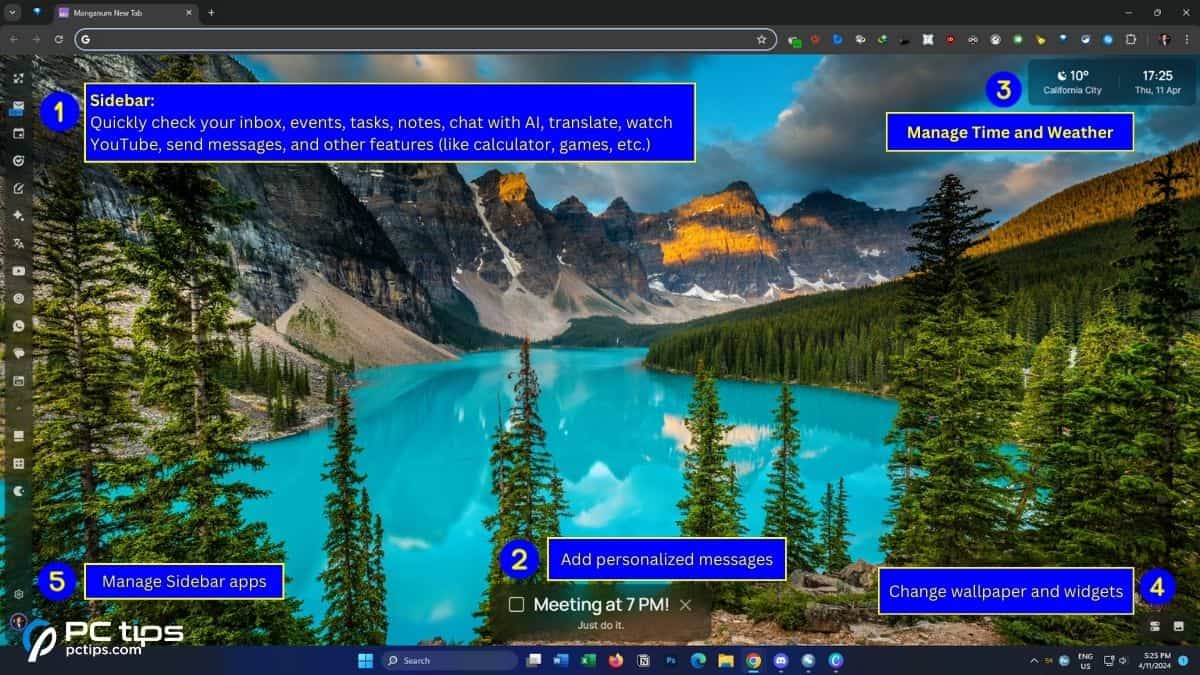1200x675 pixels.
Task: Open the Chrome extensions dropdown
Action: 1131,39
